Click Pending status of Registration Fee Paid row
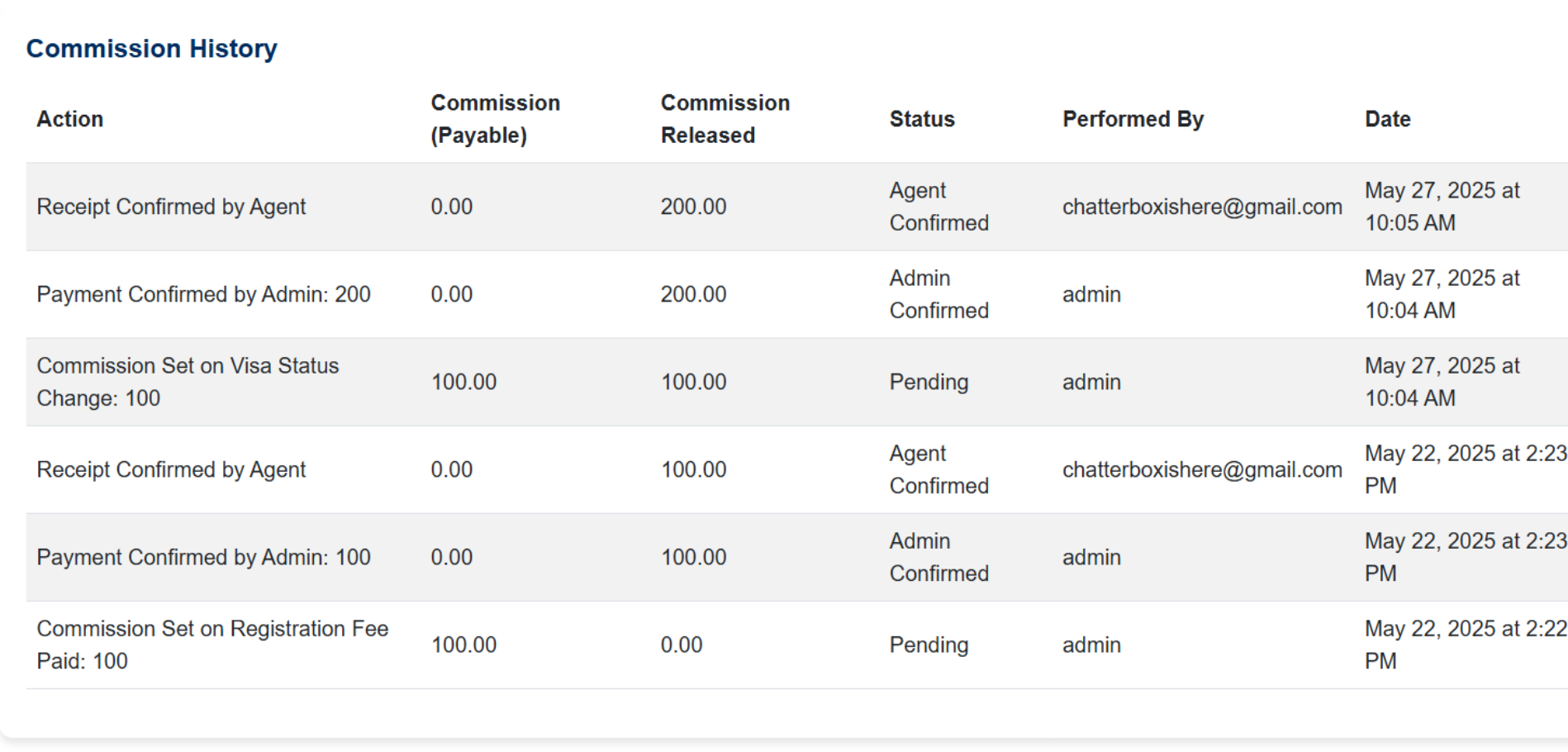 pos(929,645)
